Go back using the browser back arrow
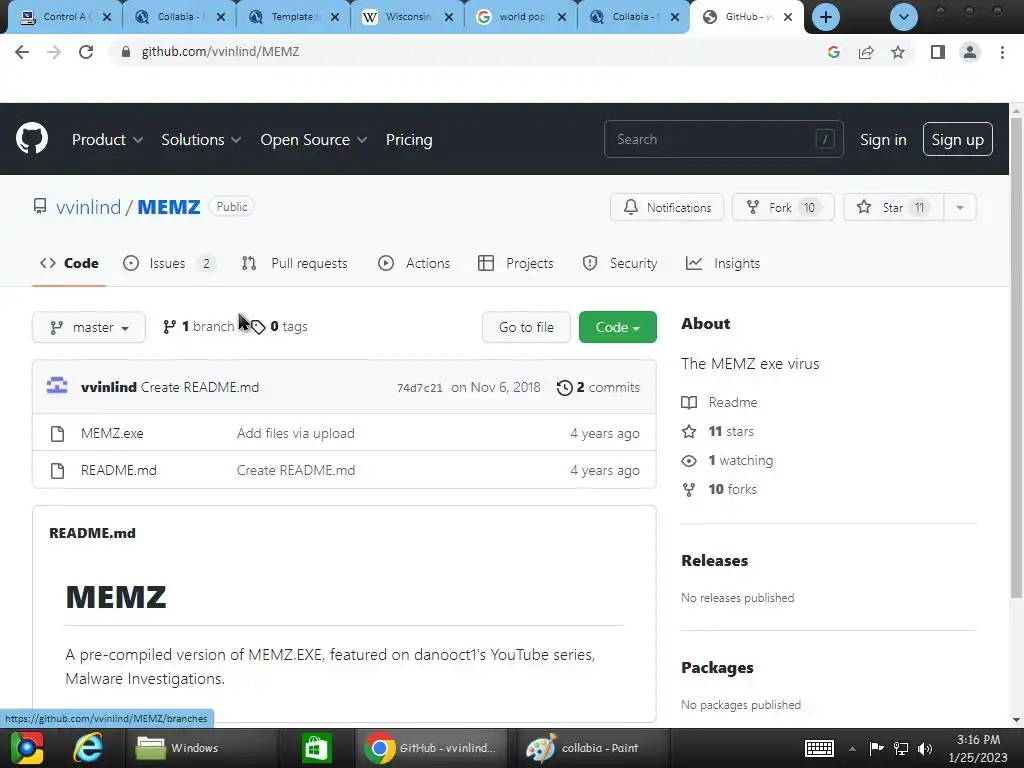The width and height of the screenshot is (1024, 768). click(22, 52)
